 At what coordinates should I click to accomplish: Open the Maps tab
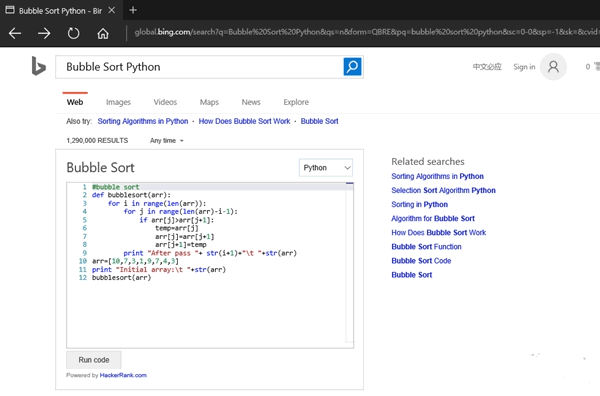pos(209,102)
